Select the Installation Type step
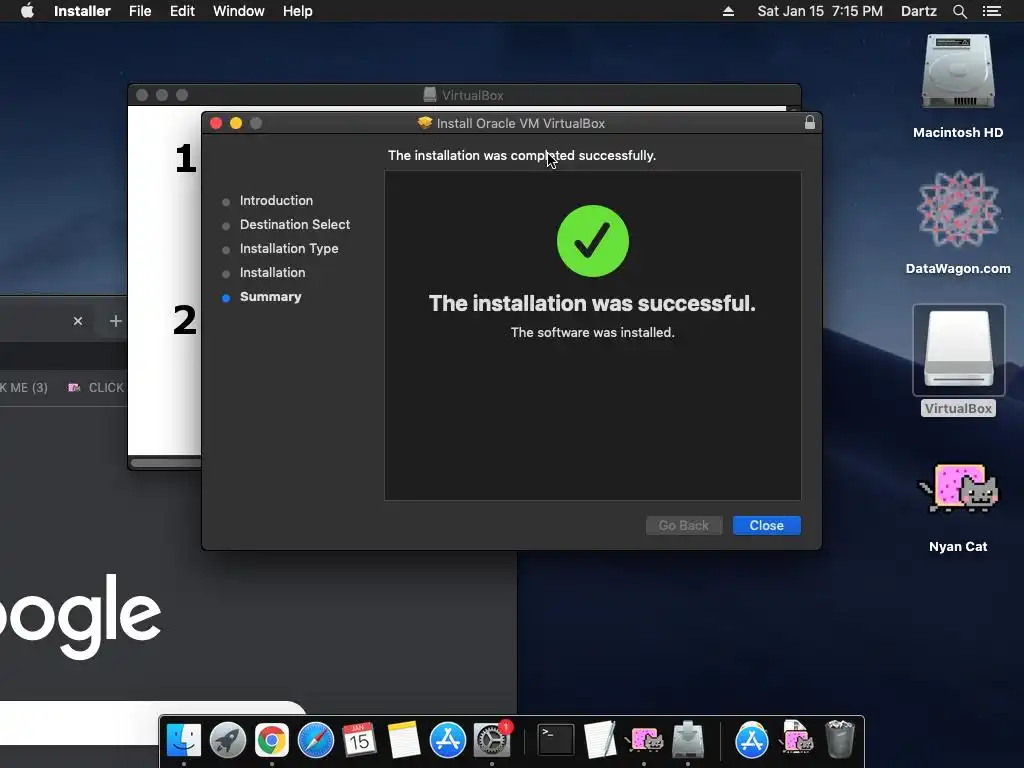Viewport: 1024px width, 768px height. tap(289, 249)
